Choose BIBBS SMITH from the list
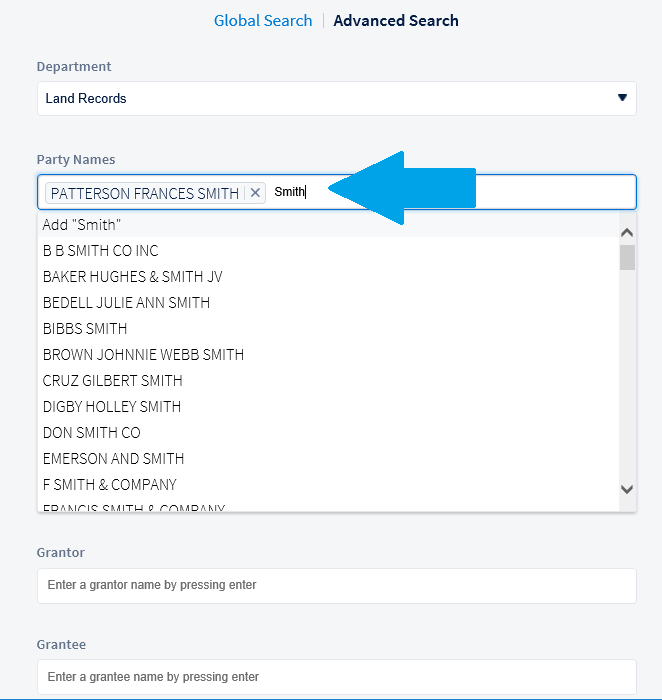Screen dimensions: 662x700 (85, 329)
